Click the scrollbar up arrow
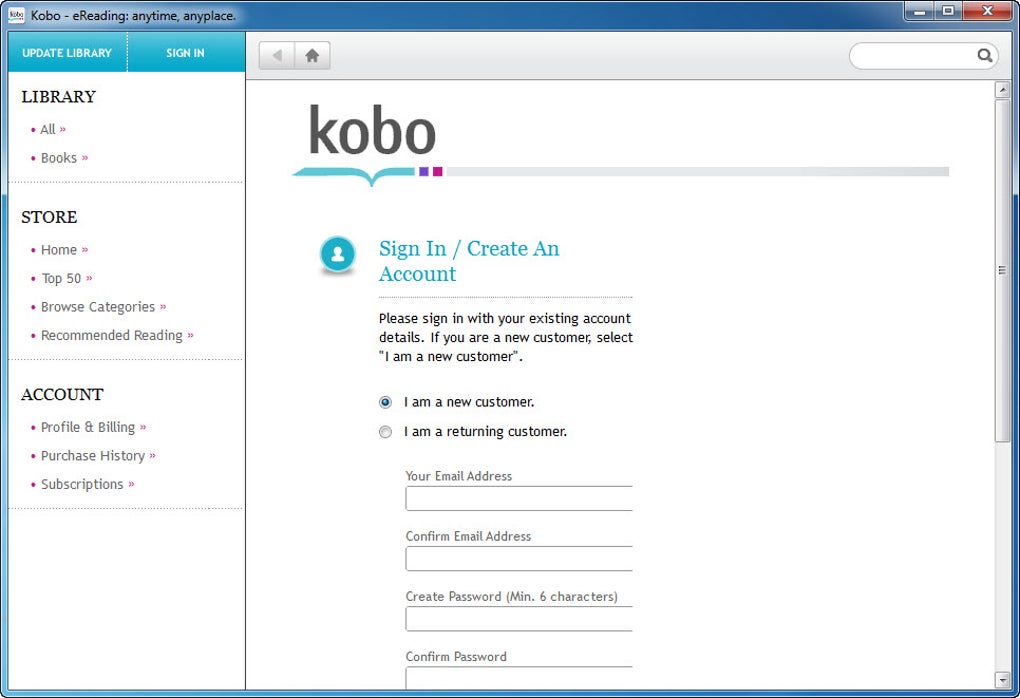 (x=1002, y=90)
